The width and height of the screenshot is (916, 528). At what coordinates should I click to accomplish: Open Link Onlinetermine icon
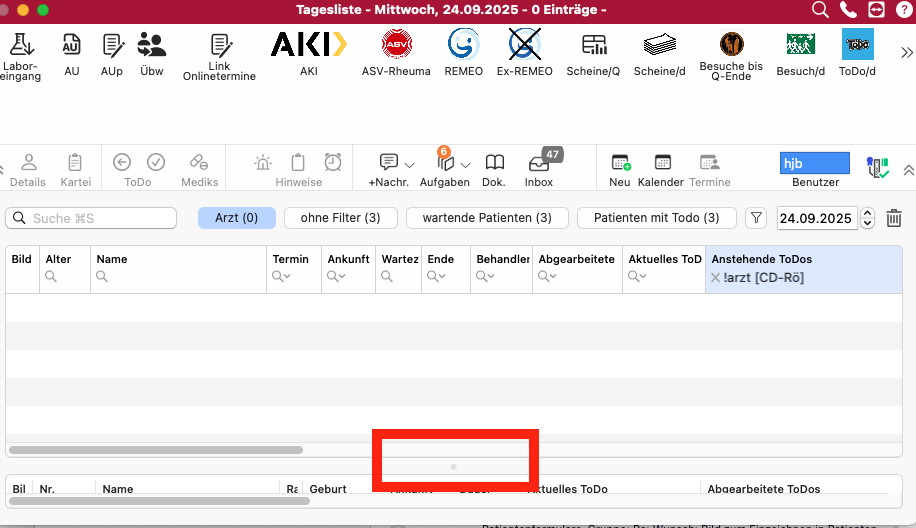pos(220,45)
